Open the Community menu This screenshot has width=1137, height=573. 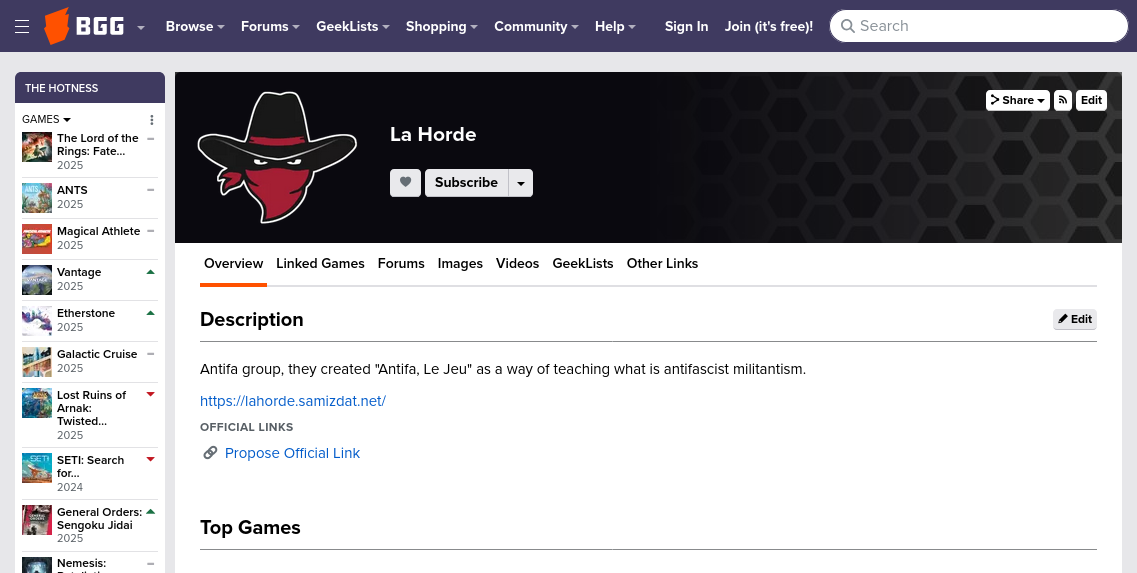(x=536, y=26)
